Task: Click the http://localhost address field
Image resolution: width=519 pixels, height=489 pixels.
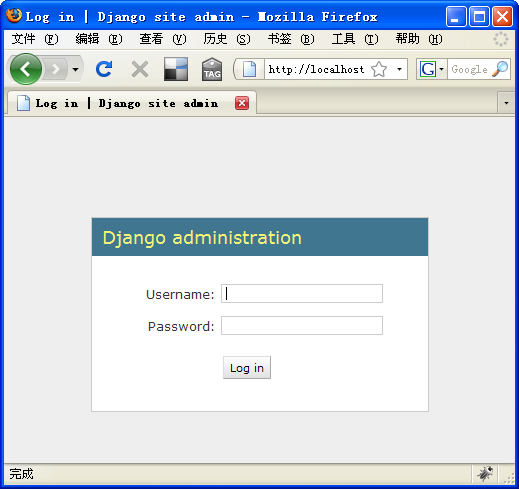Action: (317, 69)
